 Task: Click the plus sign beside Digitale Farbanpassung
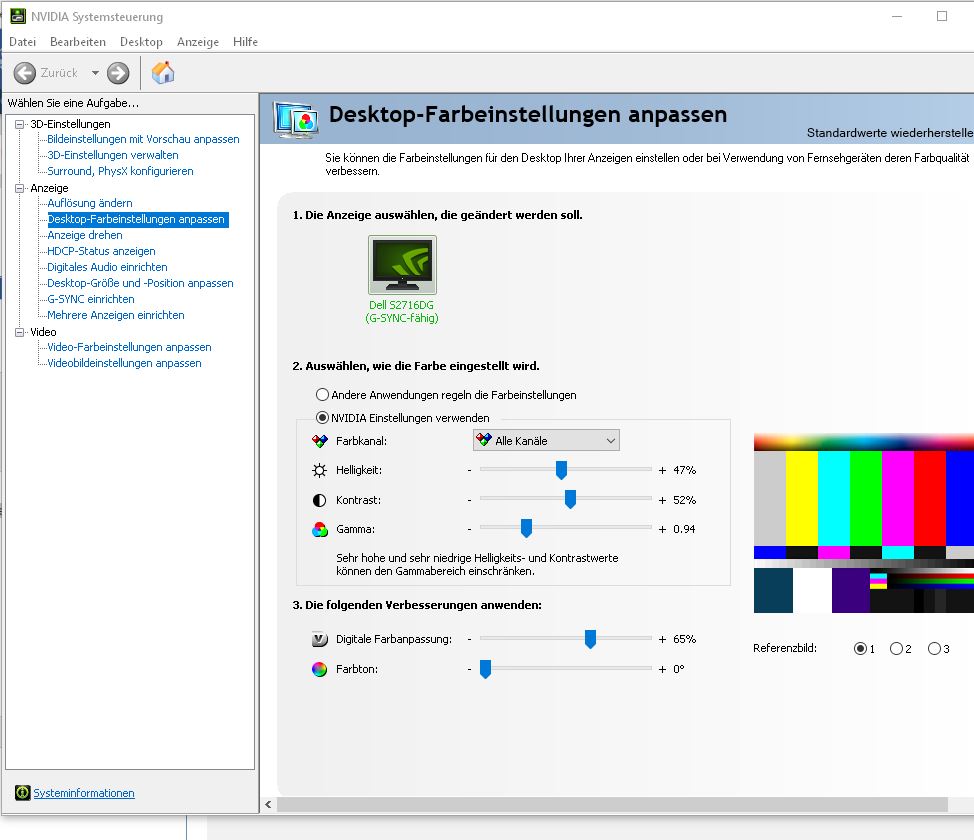tap(662, 639)
